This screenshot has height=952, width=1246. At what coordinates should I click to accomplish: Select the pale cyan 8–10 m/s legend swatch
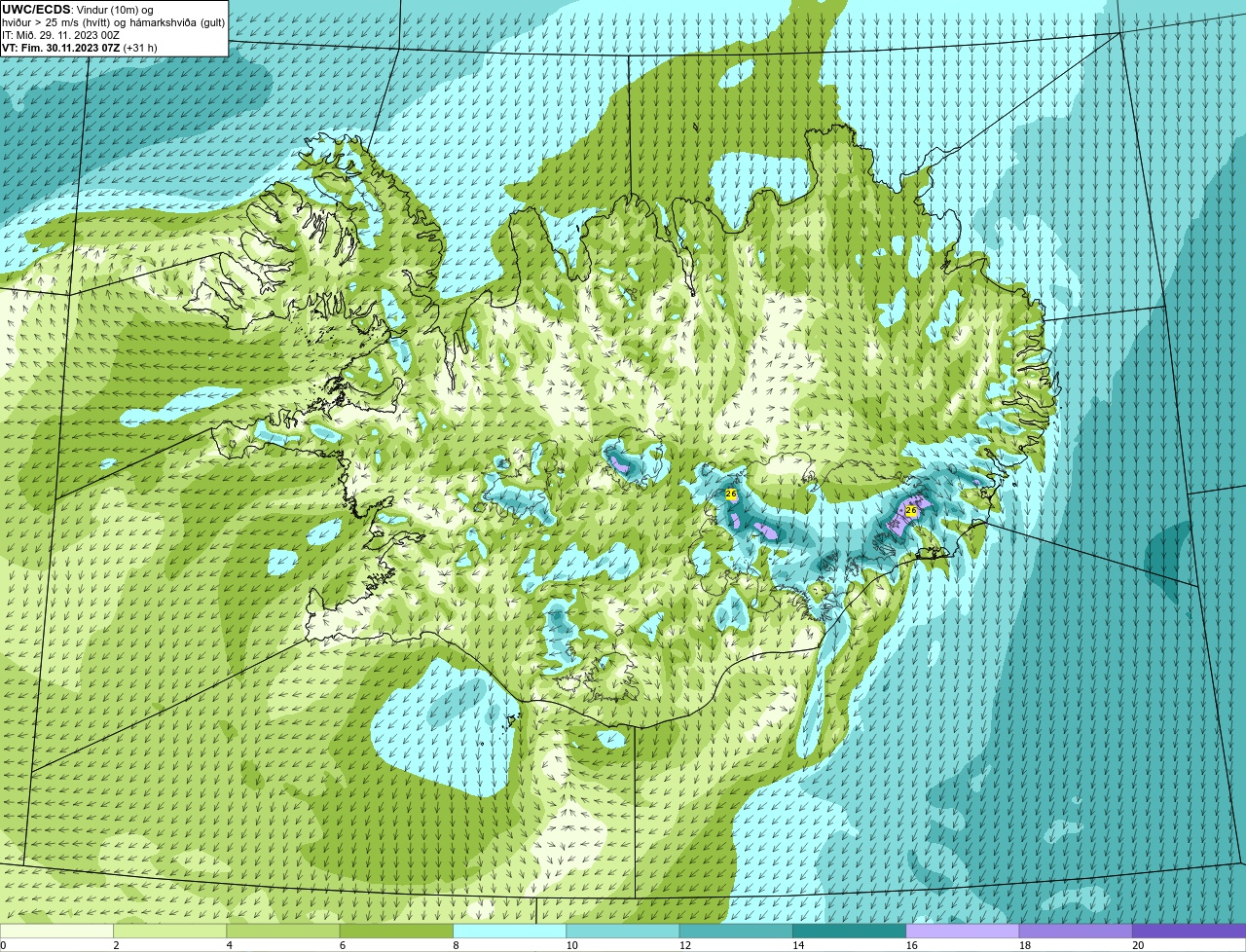509,931
